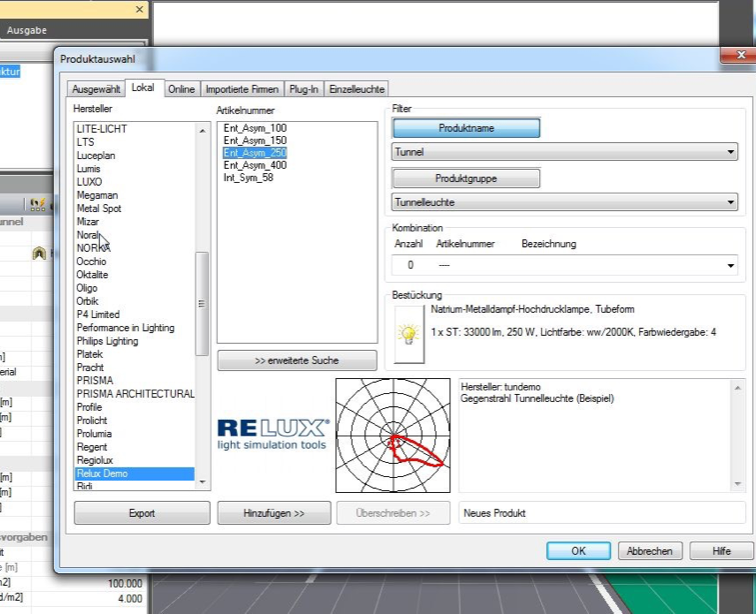Click the lightning toolbar icon in the background window
This screenshot has width=756, height=614.
pos(38,205)
